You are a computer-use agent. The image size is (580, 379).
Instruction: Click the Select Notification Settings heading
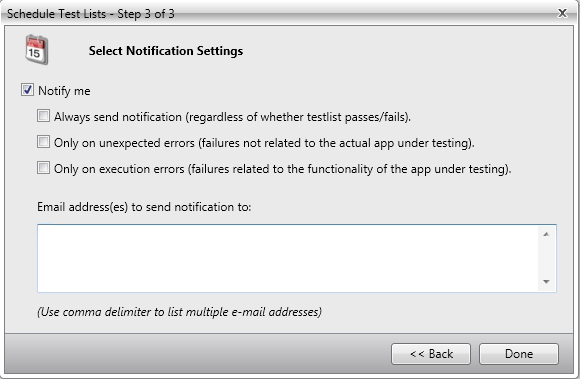(166, 51)
